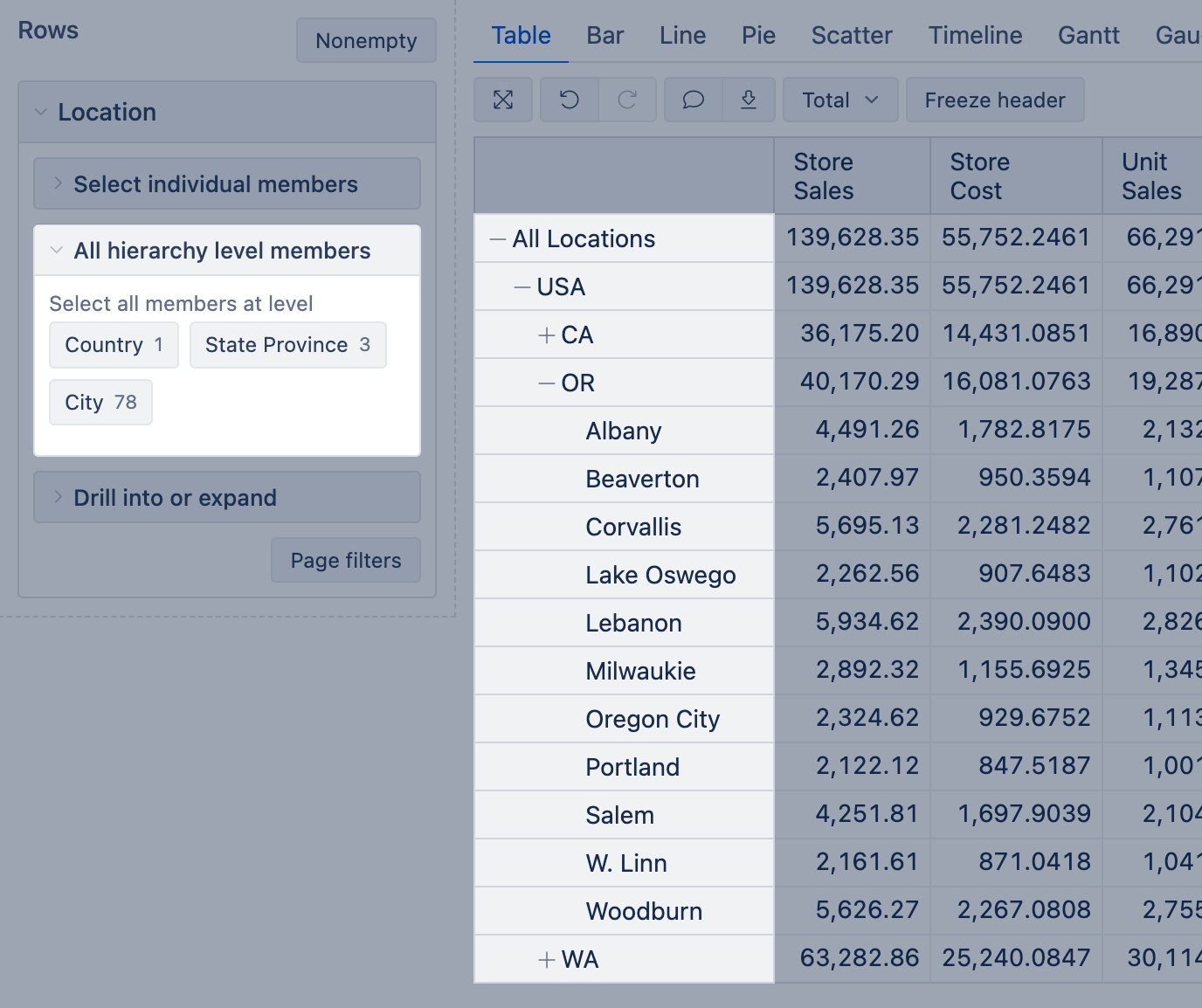1202x1008 pixels.
Task: Click the Freeze header button
Action: point(995,100)
